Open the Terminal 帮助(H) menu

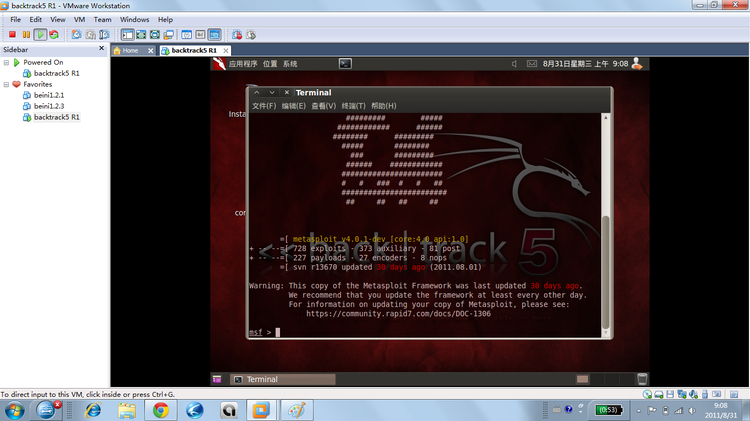(384, 106)
